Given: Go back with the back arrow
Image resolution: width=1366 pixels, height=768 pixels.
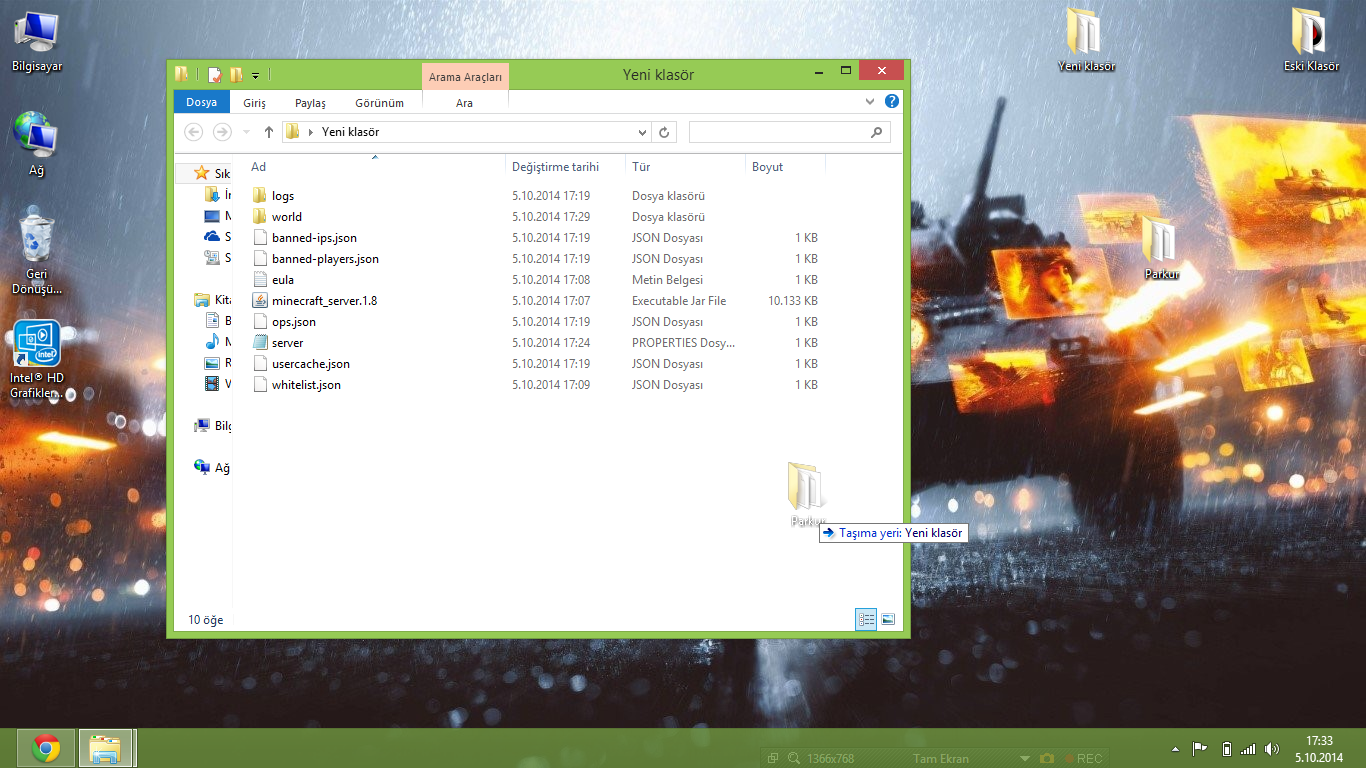Looking at the screenshot, I should pyautogui.click(x=194, y=132).
